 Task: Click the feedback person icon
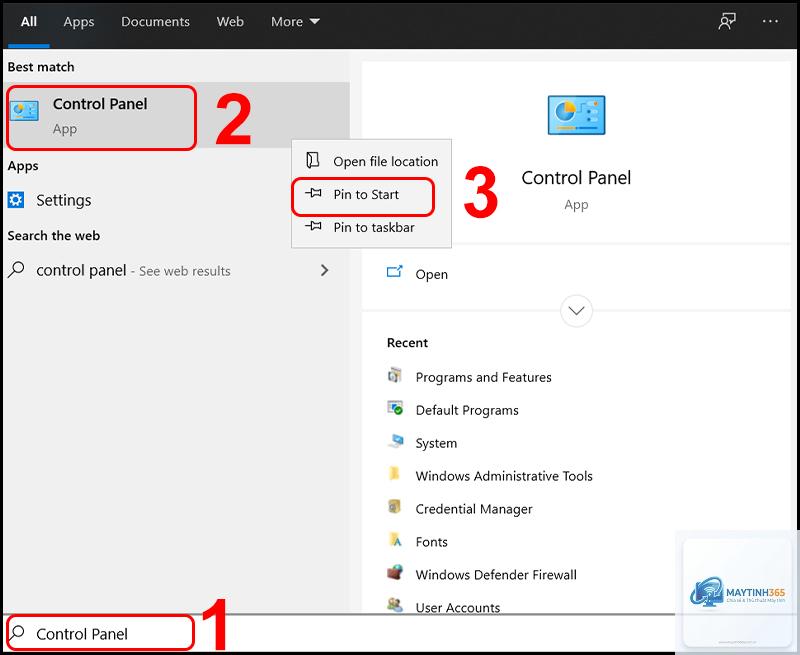[727, 21]
